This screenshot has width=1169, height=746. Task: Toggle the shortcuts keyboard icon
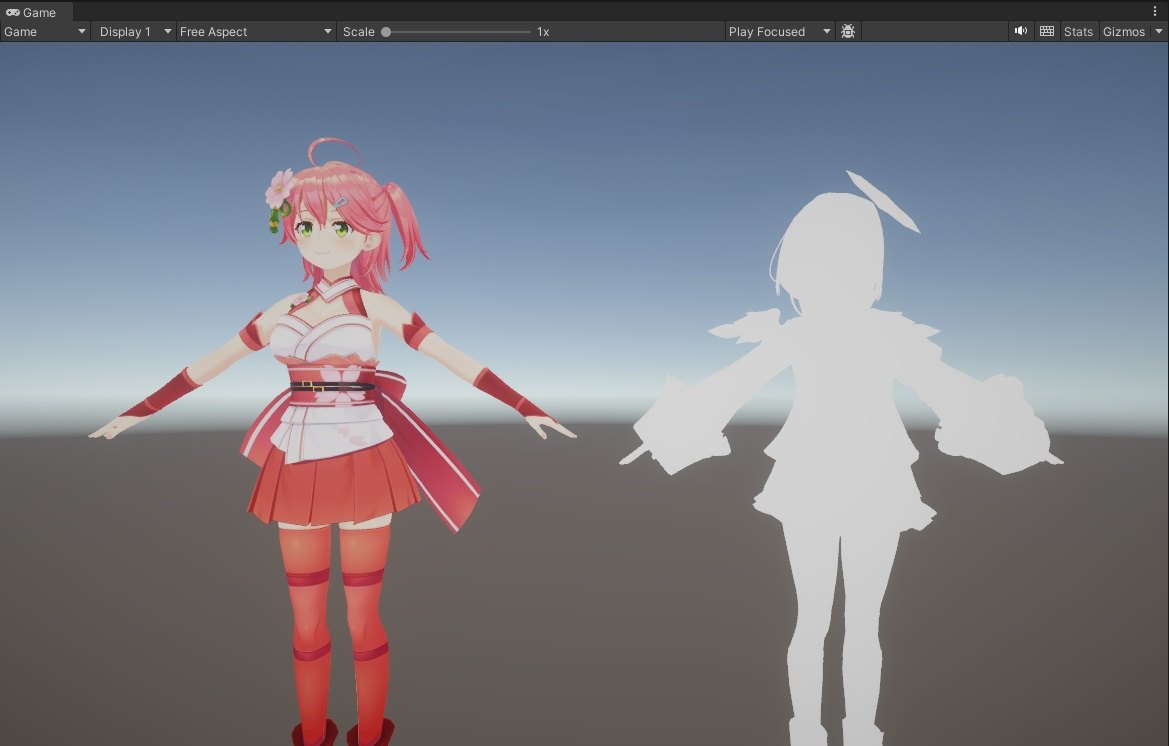pyautogui.click(x=1047, y=31)
